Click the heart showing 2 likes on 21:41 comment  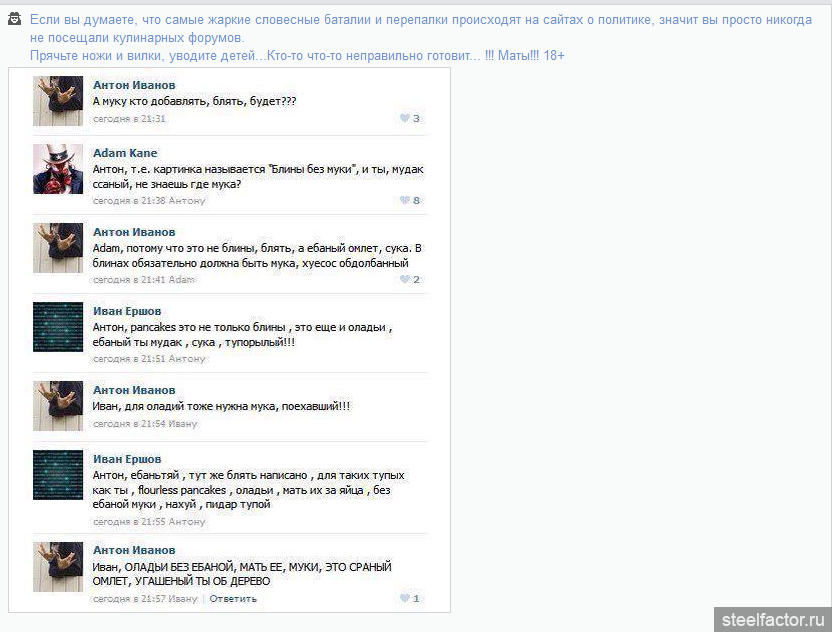click(x=405, y=279)
